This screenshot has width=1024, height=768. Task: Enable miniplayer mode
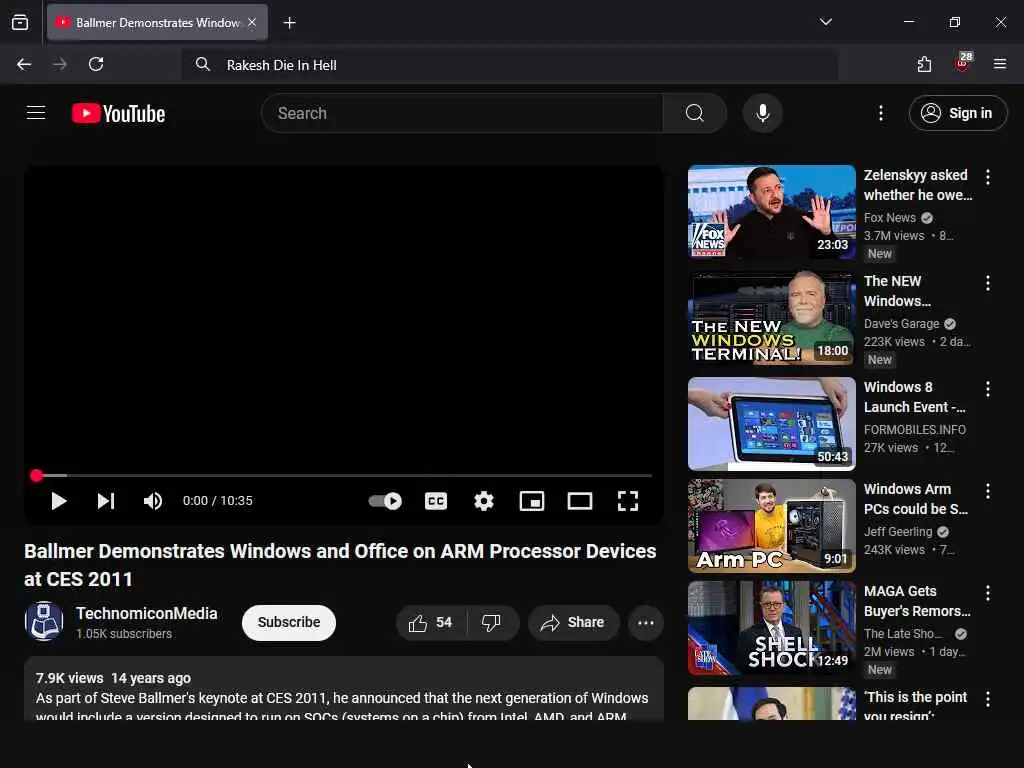coord(532,501)
